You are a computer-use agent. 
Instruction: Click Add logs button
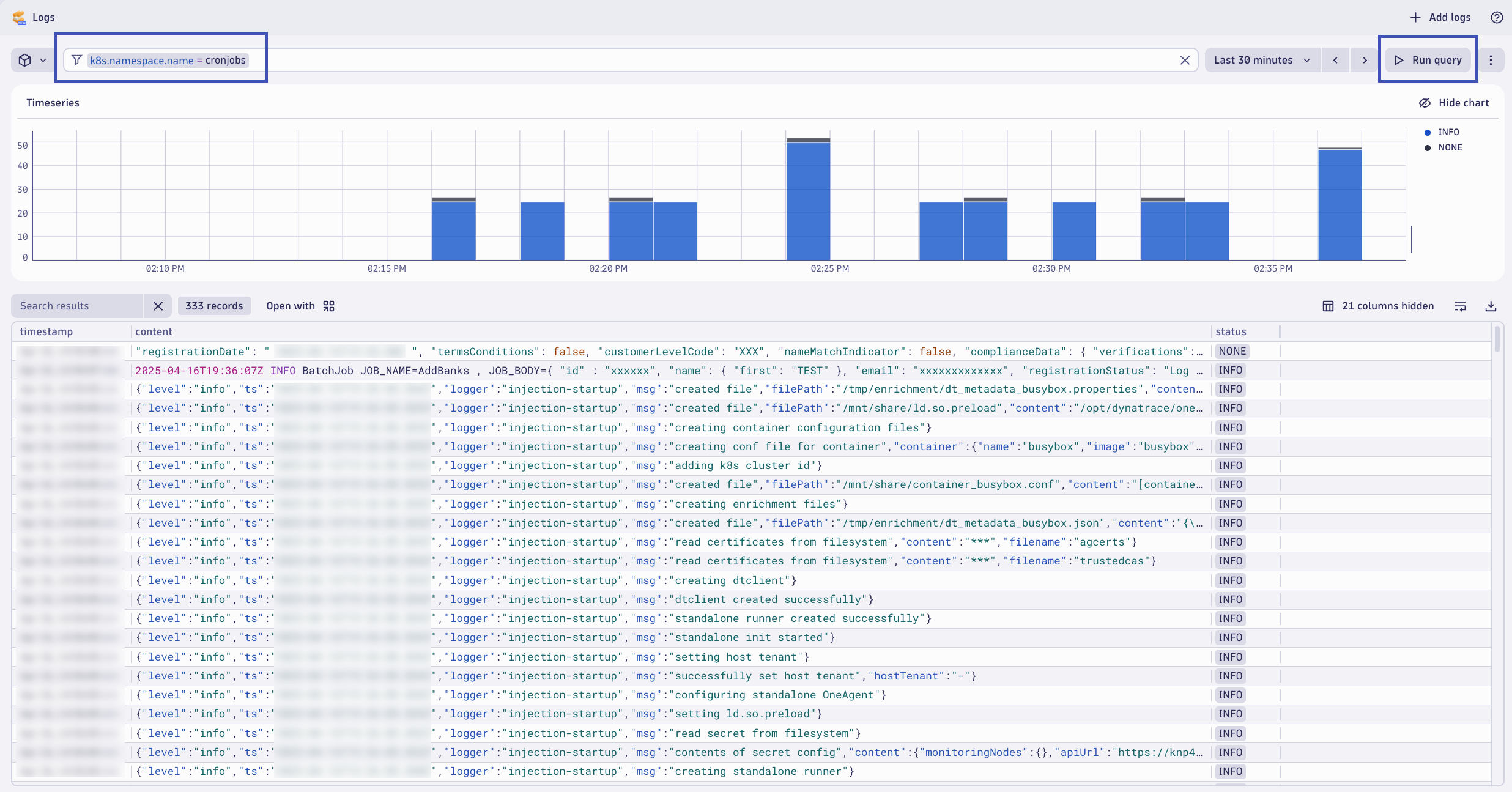click(1440, 17)
